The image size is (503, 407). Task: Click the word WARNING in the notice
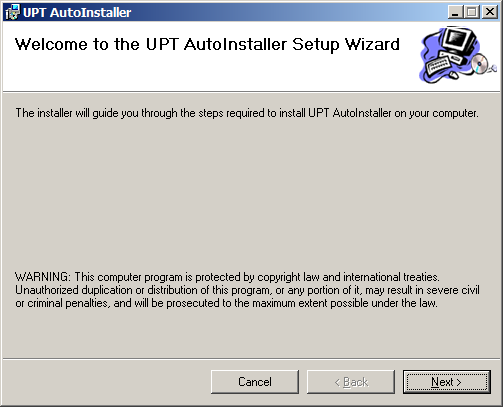coord(42,277)
